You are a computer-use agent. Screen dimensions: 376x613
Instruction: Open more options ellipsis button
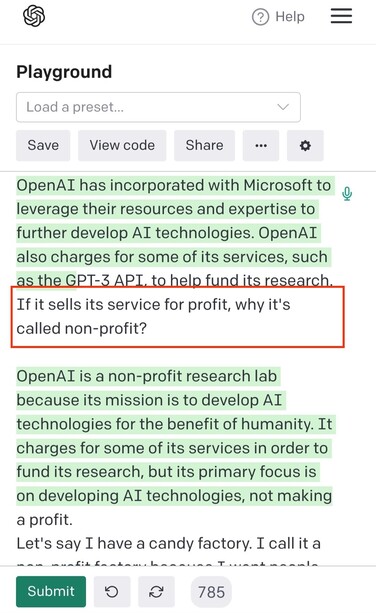point(261,145)
